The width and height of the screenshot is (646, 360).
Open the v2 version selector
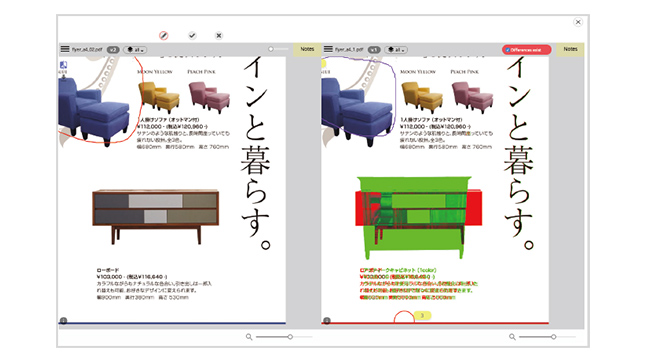pos(113,50)
